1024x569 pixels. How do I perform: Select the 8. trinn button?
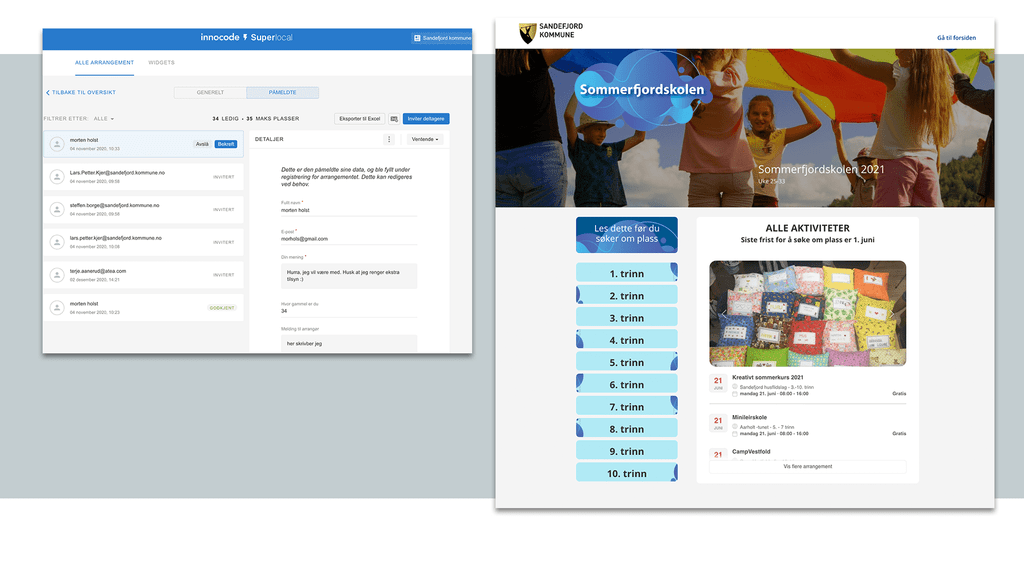click(626, 428)
